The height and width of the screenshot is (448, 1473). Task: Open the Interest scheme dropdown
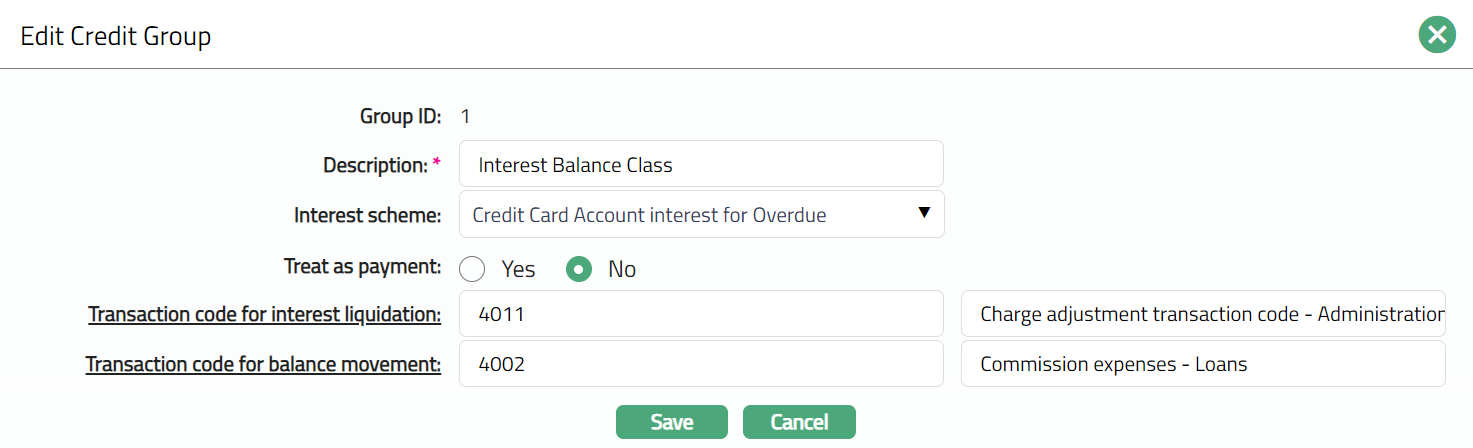coord(700,214)
